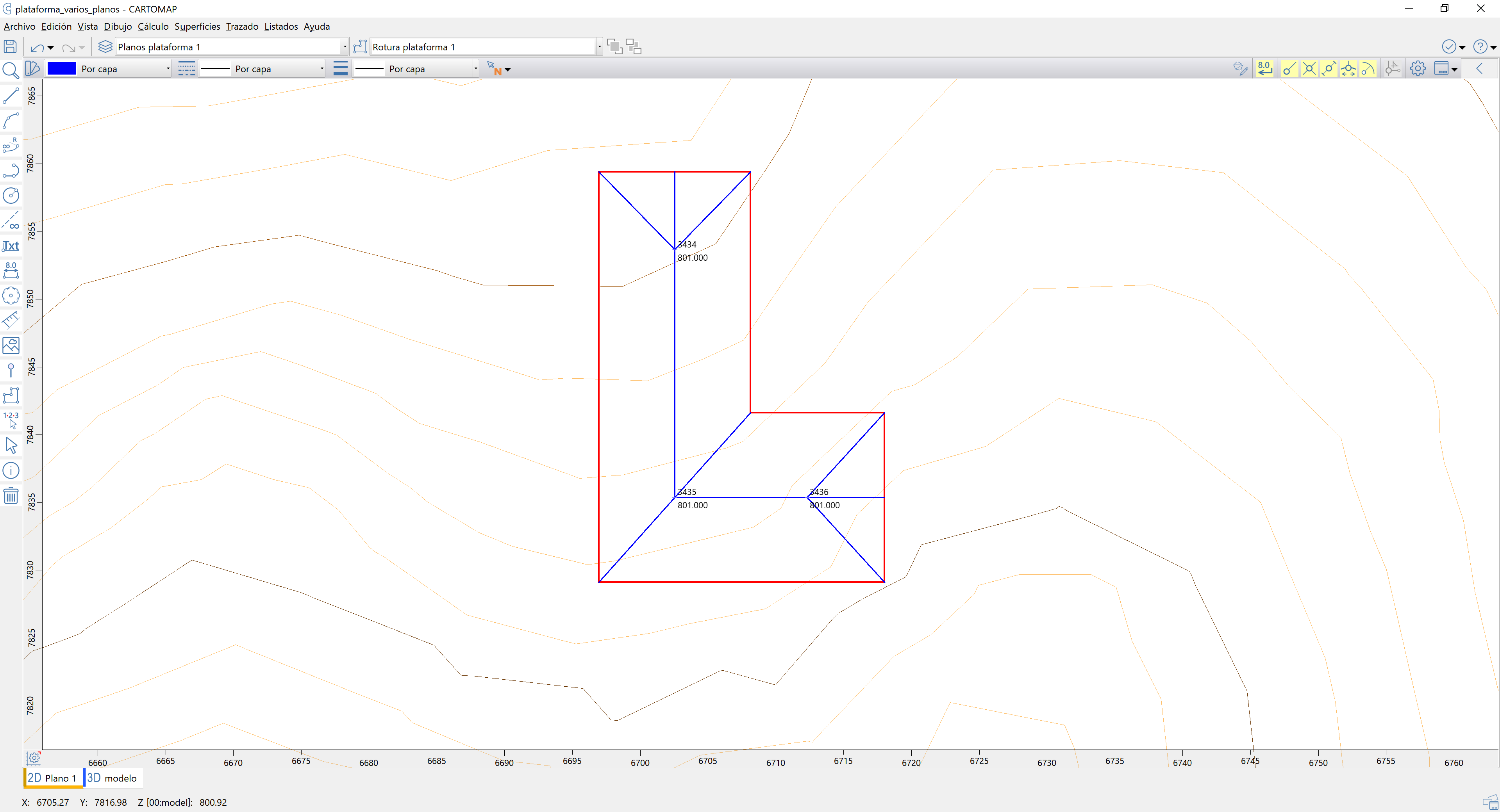Screen dimensions: 1500x812
Task: Toggle intersection object snap
Action: pos(1309,69)
